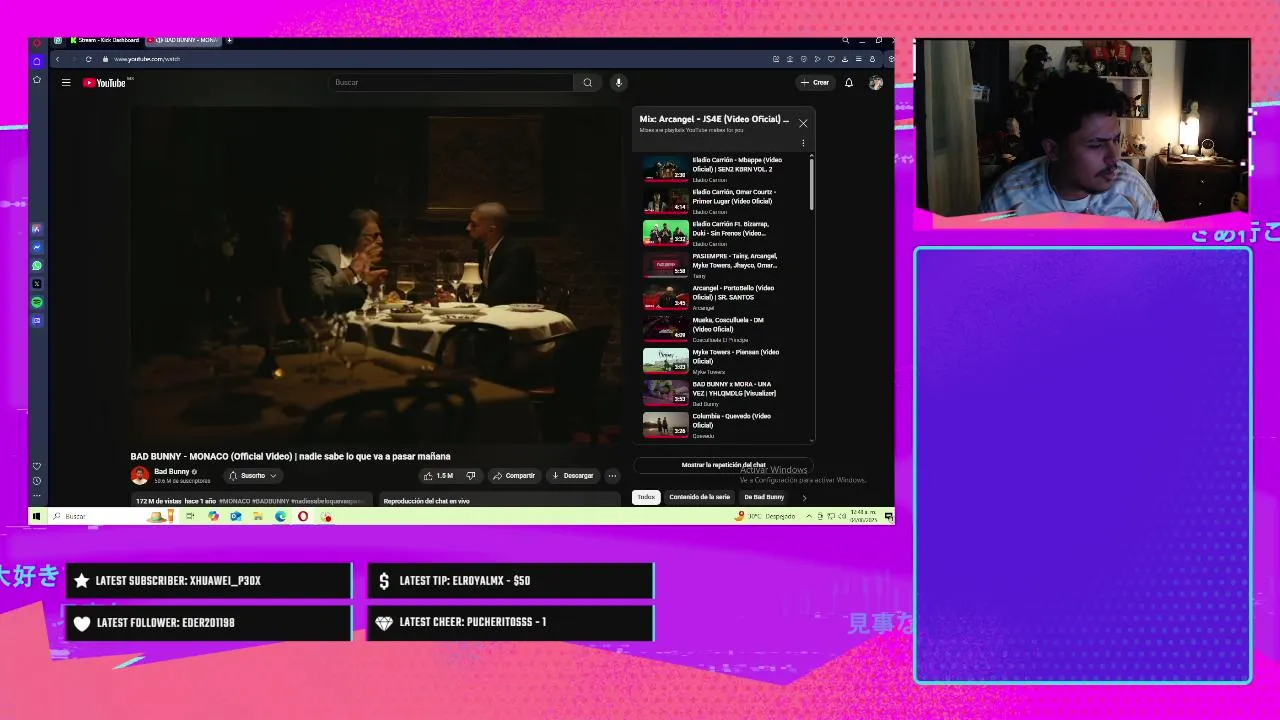This screenshot has width=1280, height=720.
Task: Like the MONACO video
Action: coord(438,476)
